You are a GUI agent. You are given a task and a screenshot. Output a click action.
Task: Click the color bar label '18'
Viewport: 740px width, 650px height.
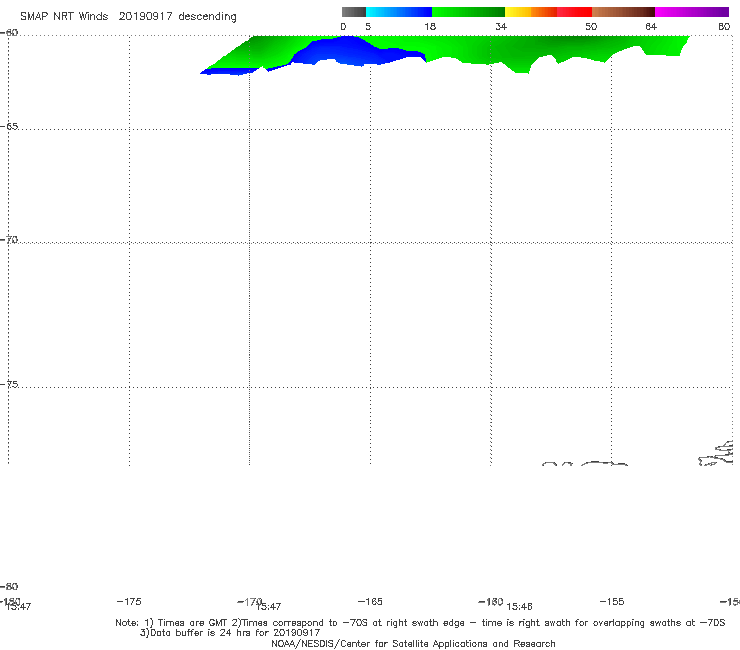coord(430,26)
